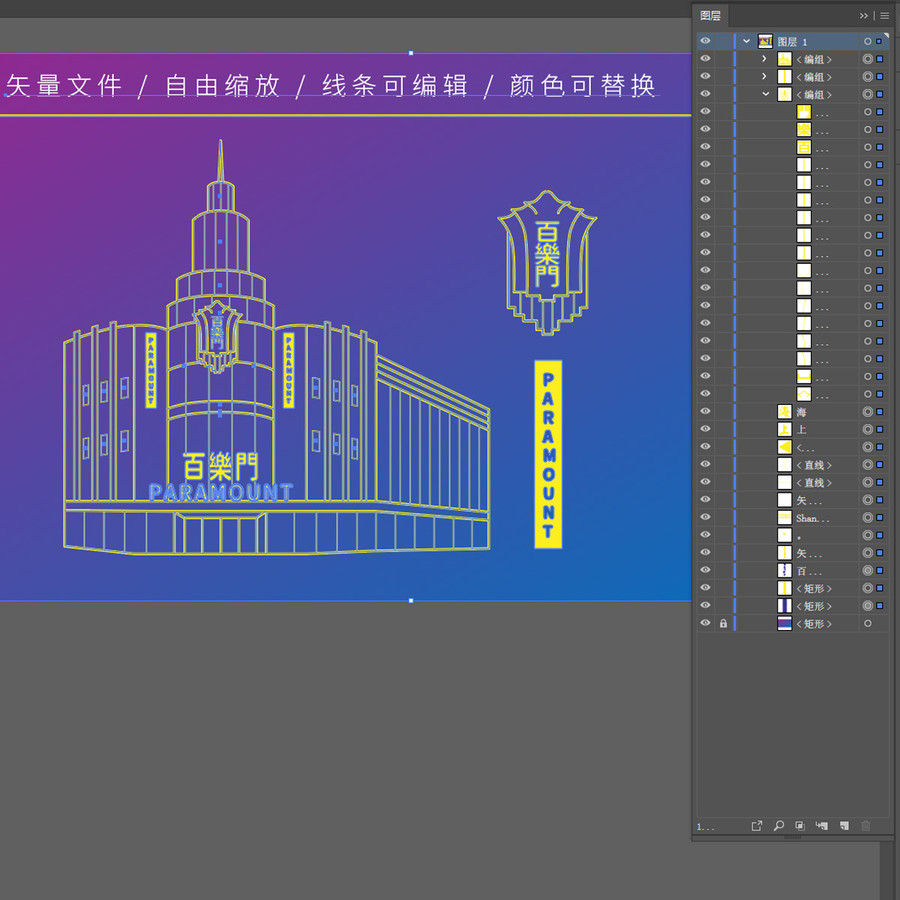Click the 百樂門 crest emblem on canvas
Screen dimensions: 900x900
point(547,262)
